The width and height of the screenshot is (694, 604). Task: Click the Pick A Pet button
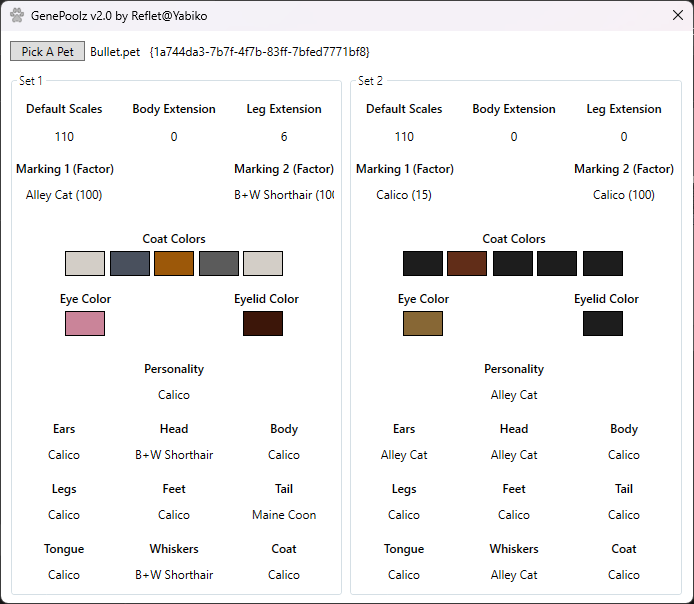pos(47,51)
